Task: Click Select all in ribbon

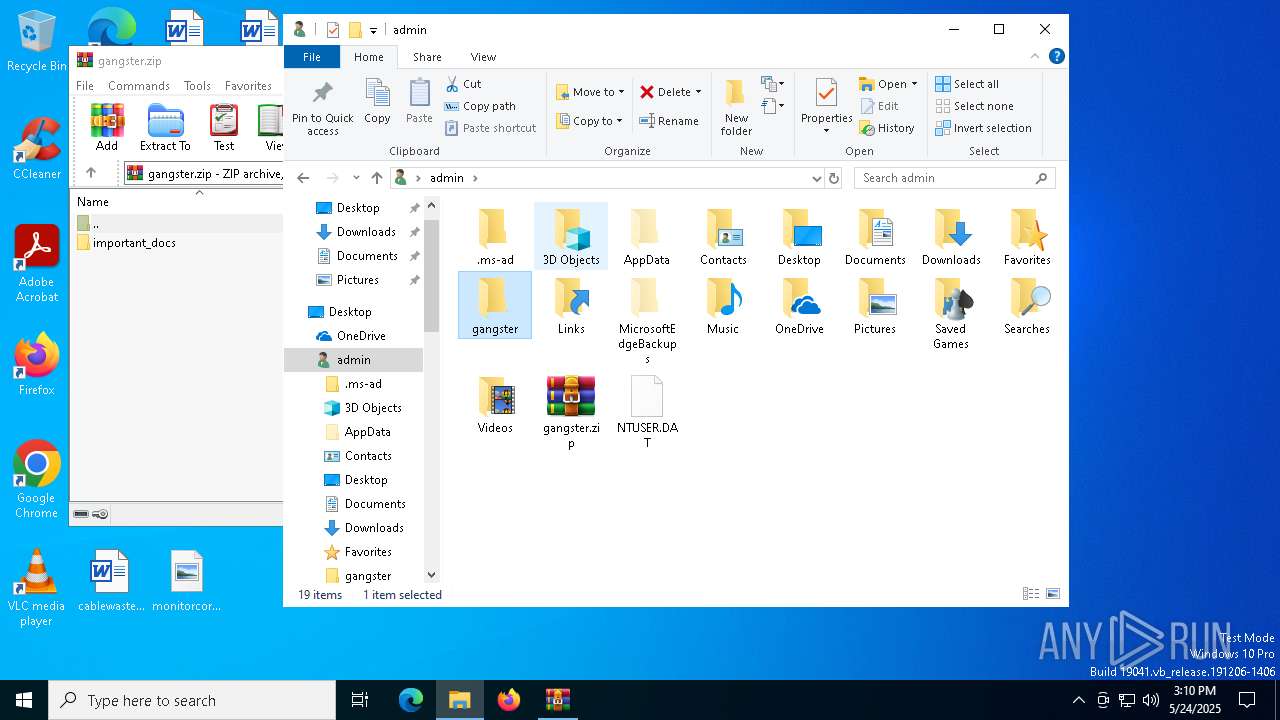Action: (967, 84)
